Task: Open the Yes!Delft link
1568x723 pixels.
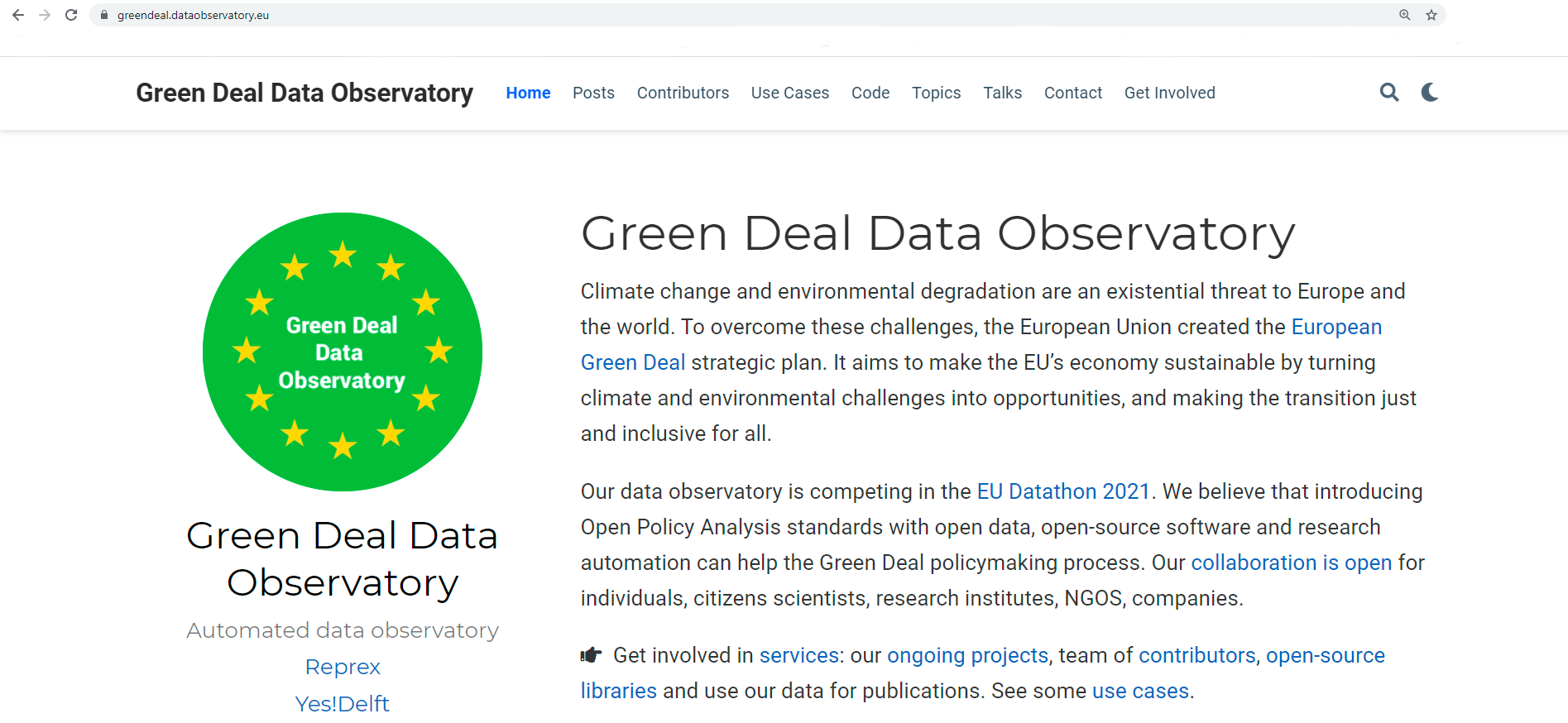Action: tap(342, 703)
